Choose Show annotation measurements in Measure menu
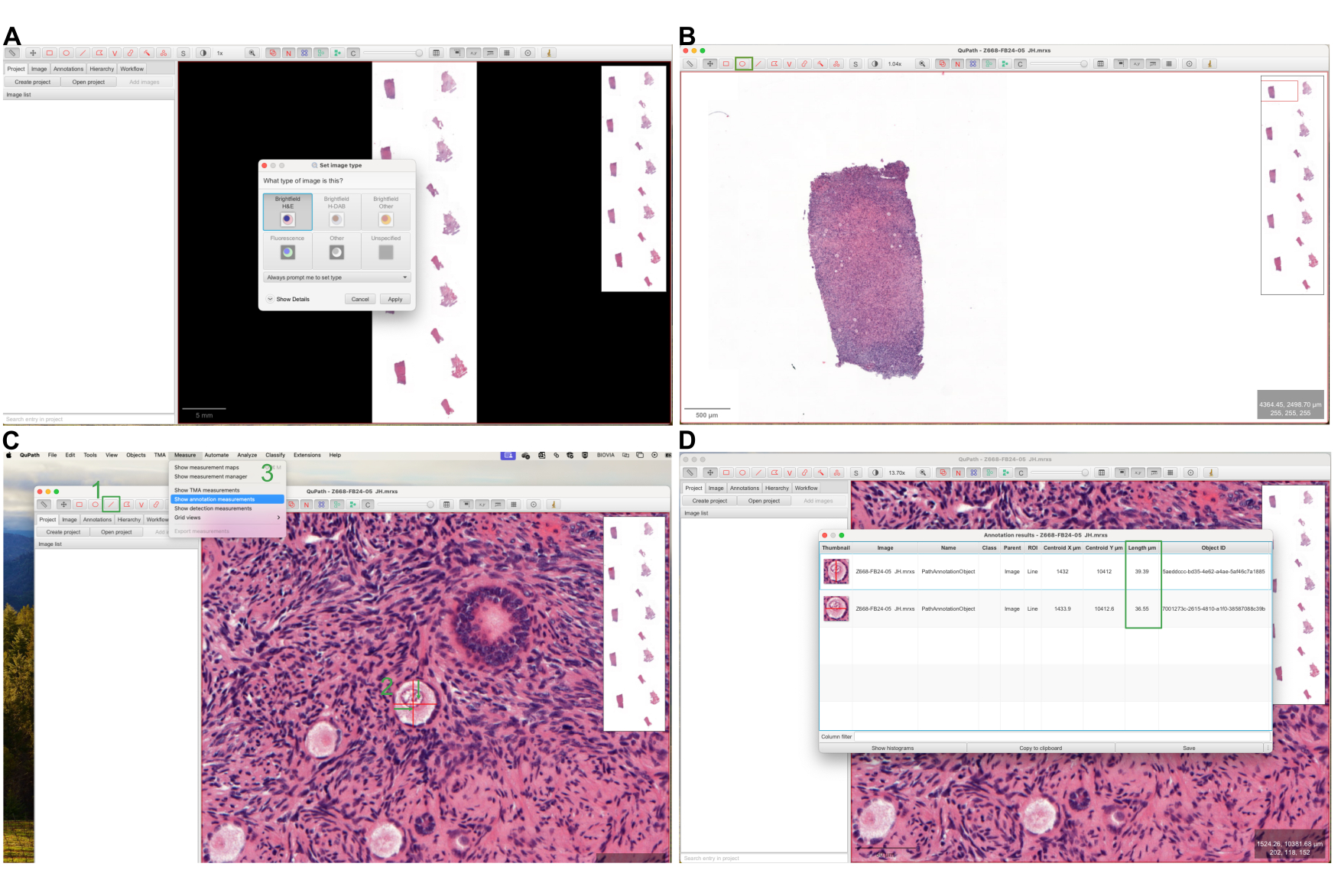1341x896 pixels. point(227,499)
